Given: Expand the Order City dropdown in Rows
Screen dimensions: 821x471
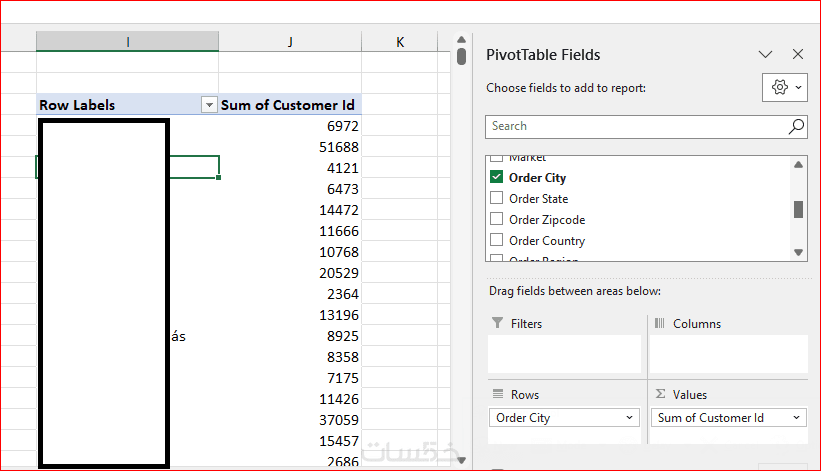Looking at the screenshot, I should [630, 418].
